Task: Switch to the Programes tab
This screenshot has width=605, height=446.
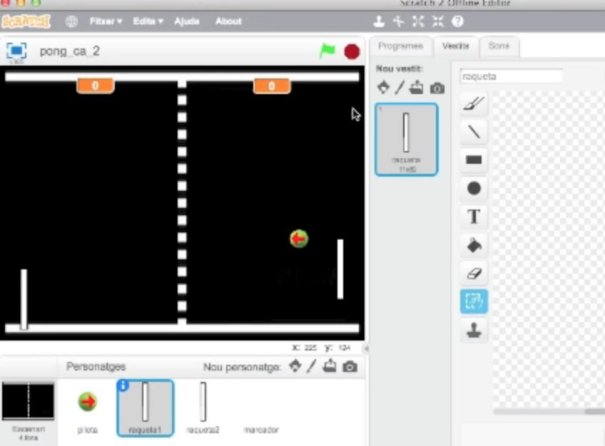Action: point(401,46)
